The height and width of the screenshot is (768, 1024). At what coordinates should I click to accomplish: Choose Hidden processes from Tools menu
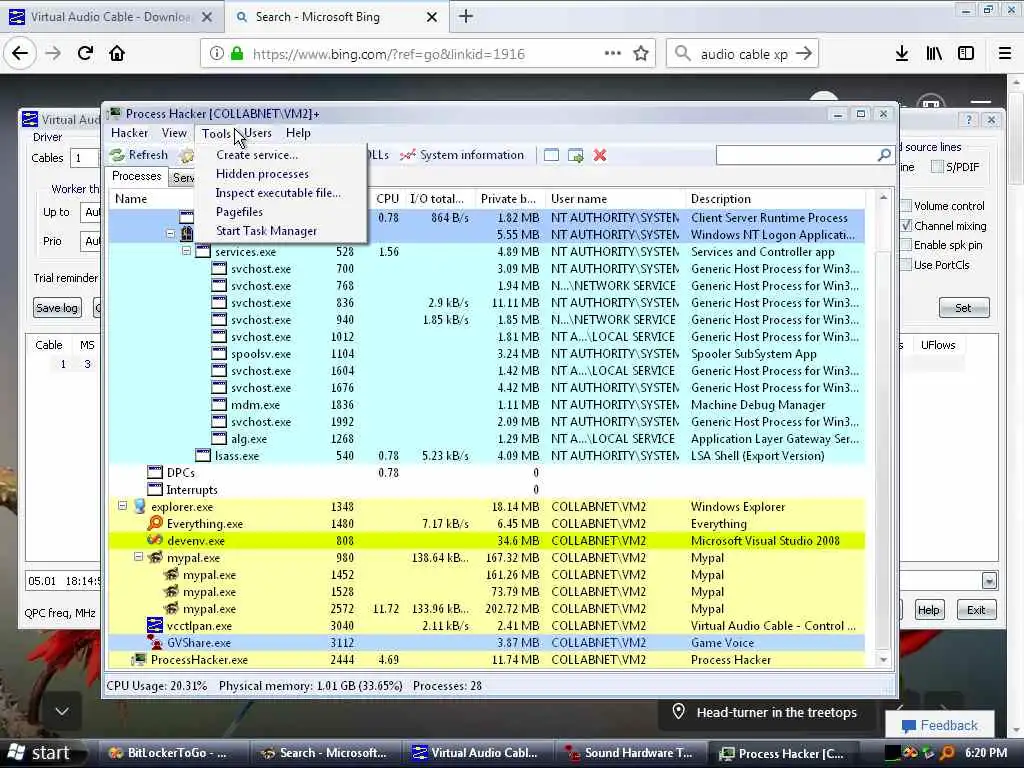coord(281,174)
